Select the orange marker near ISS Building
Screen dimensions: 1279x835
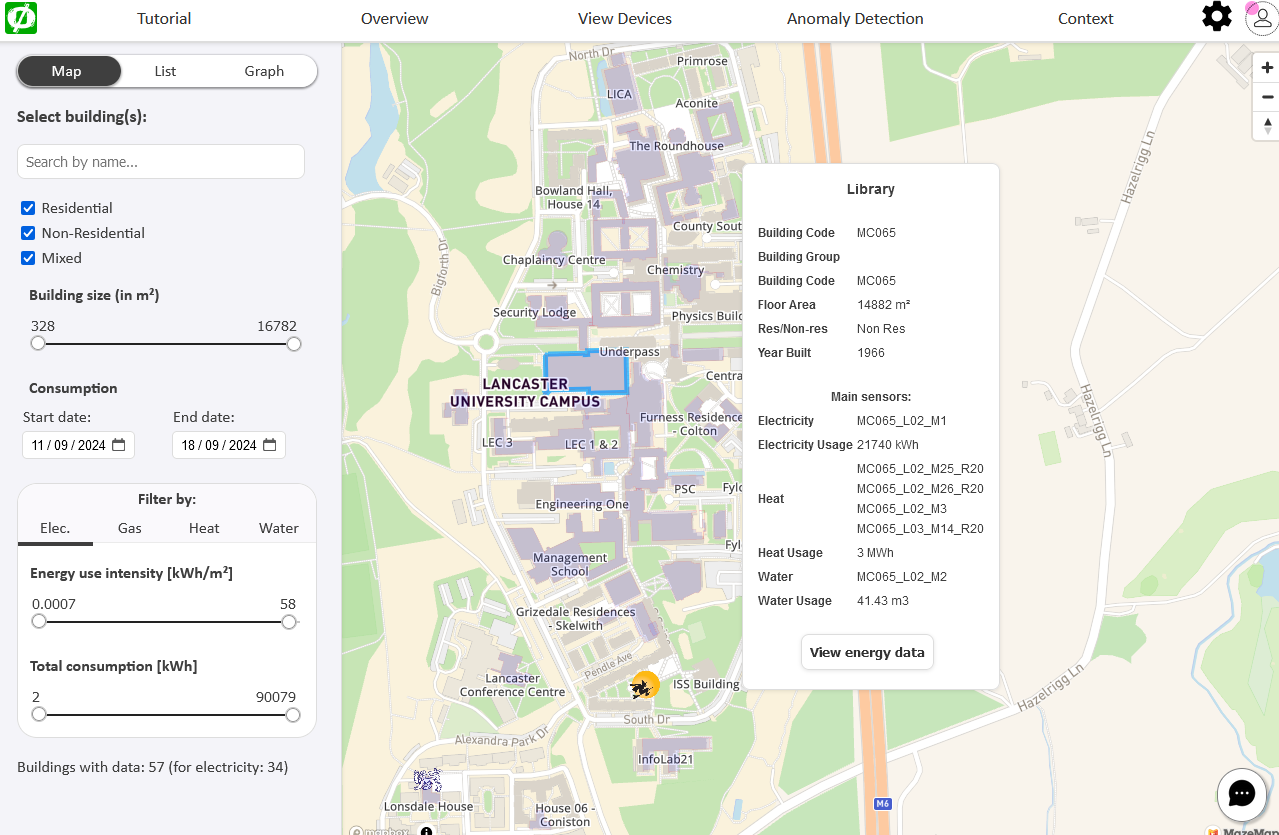coord(645,686)
